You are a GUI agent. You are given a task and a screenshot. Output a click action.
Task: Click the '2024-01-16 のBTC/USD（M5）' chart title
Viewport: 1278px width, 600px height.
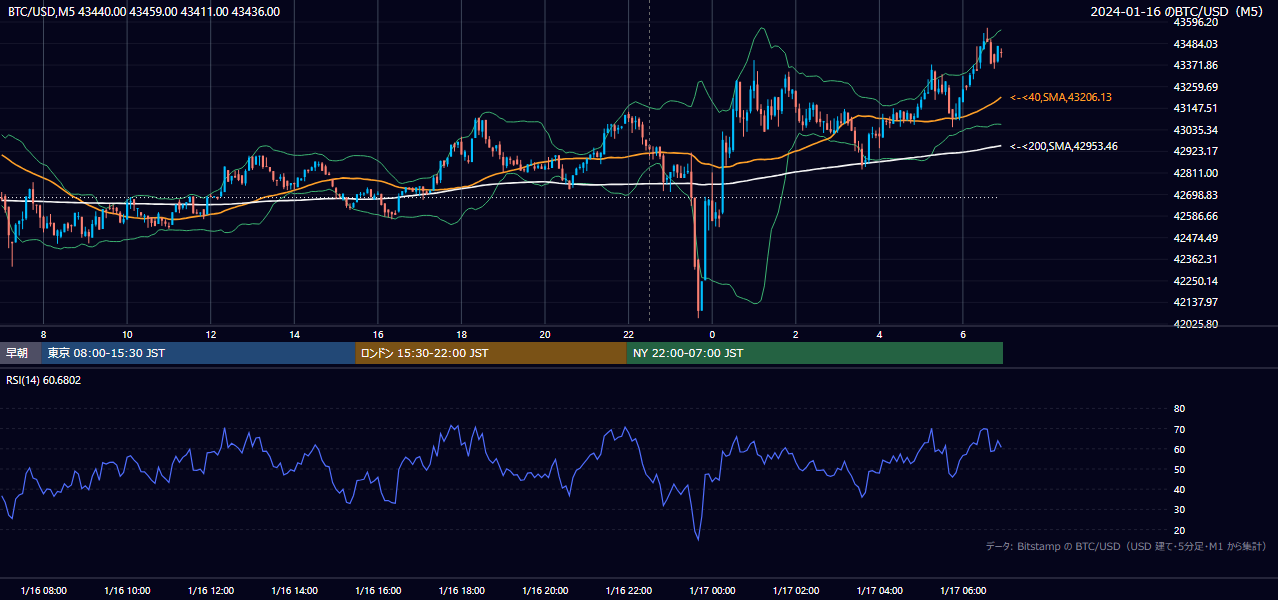click(1179, 11)
